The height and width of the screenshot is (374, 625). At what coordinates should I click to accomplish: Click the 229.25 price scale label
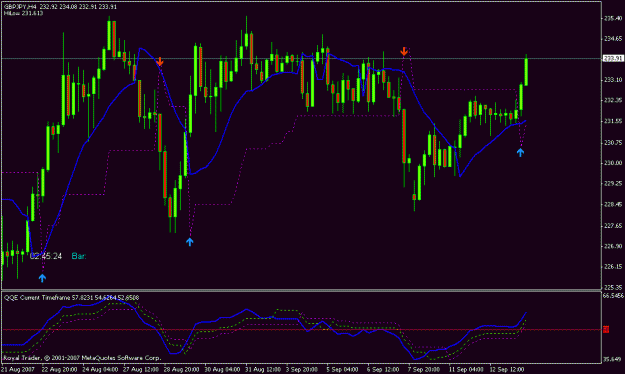[x=613, y=183]
